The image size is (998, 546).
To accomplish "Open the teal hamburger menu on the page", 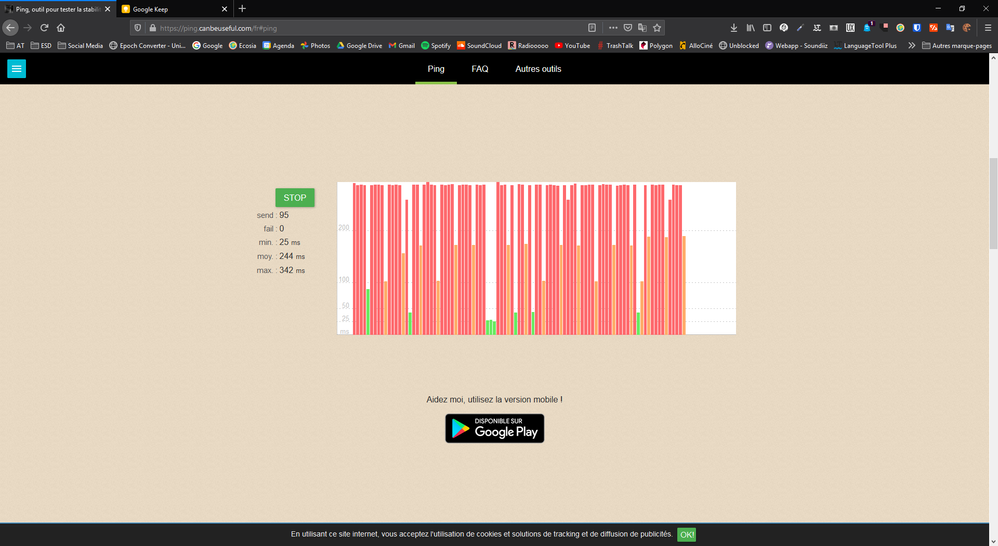I will (x=16, y=69).
